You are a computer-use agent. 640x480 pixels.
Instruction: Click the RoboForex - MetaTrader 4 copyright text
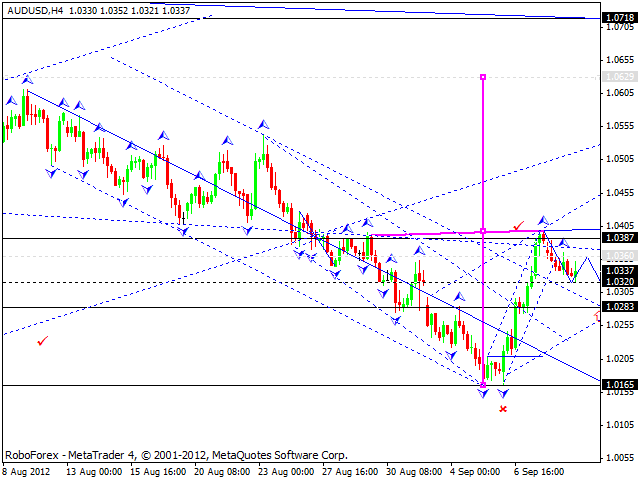[176, 455]
